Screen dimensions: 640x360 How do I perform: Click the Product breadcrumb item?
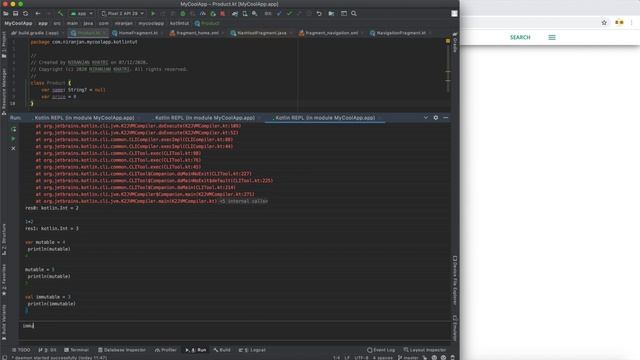pyautogui.click(x=207, y=23)
